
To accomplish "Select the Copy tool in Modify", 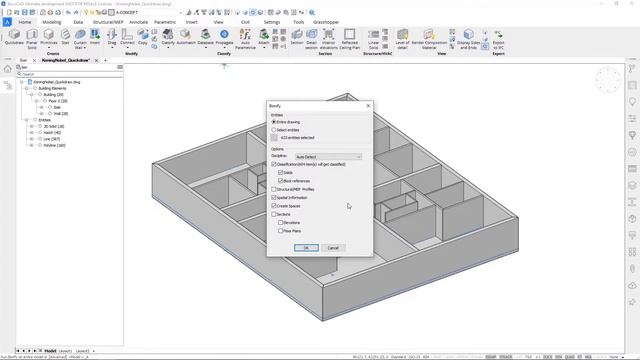I will point(142,37).
